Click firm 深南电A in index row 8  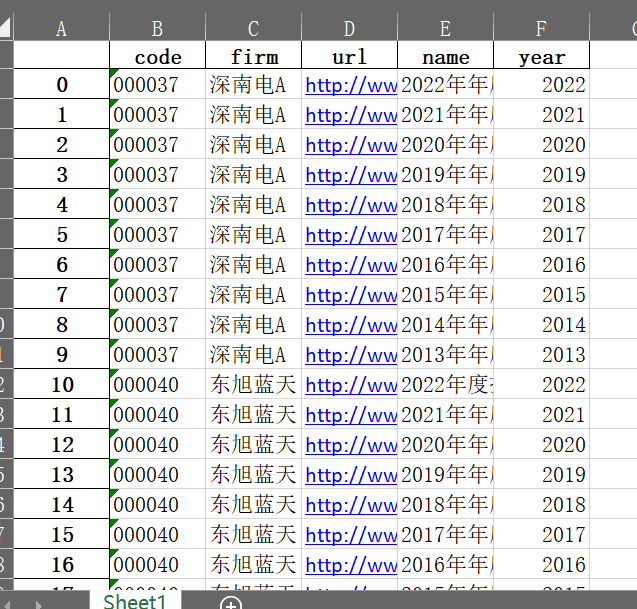pyautogui.click(x=254, y=324)
